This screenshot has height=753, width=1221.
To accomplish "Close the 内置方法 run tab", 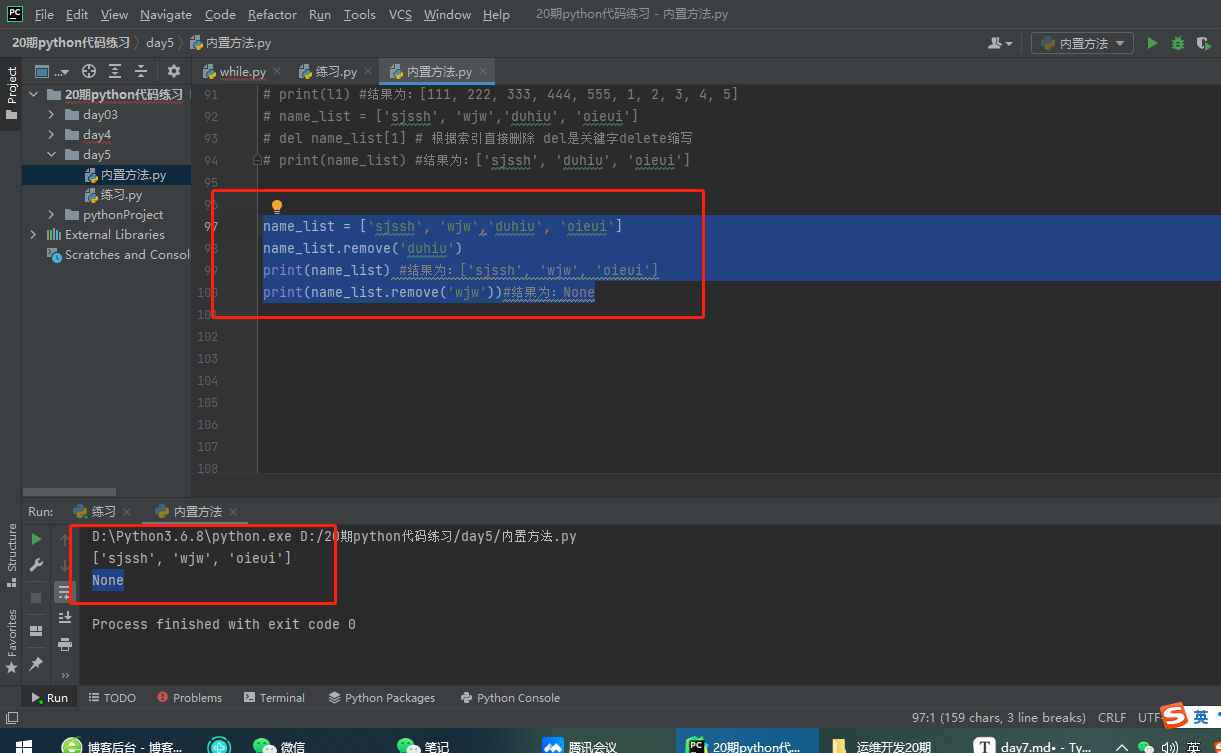I will (234, 512).
